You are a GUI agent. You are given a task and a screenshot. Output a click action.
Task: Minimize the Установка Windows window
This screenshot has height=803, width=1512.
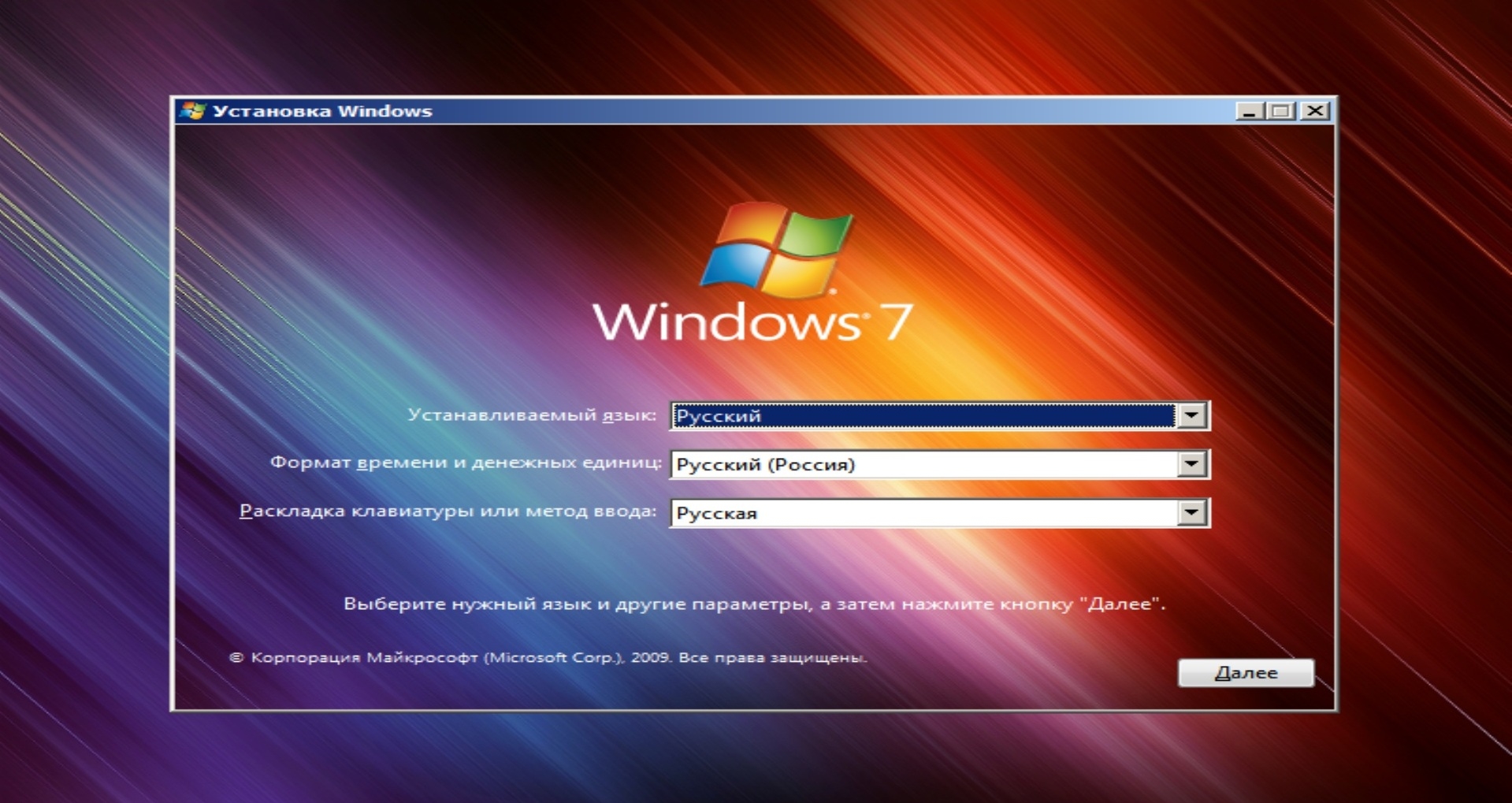(1249, 111)
